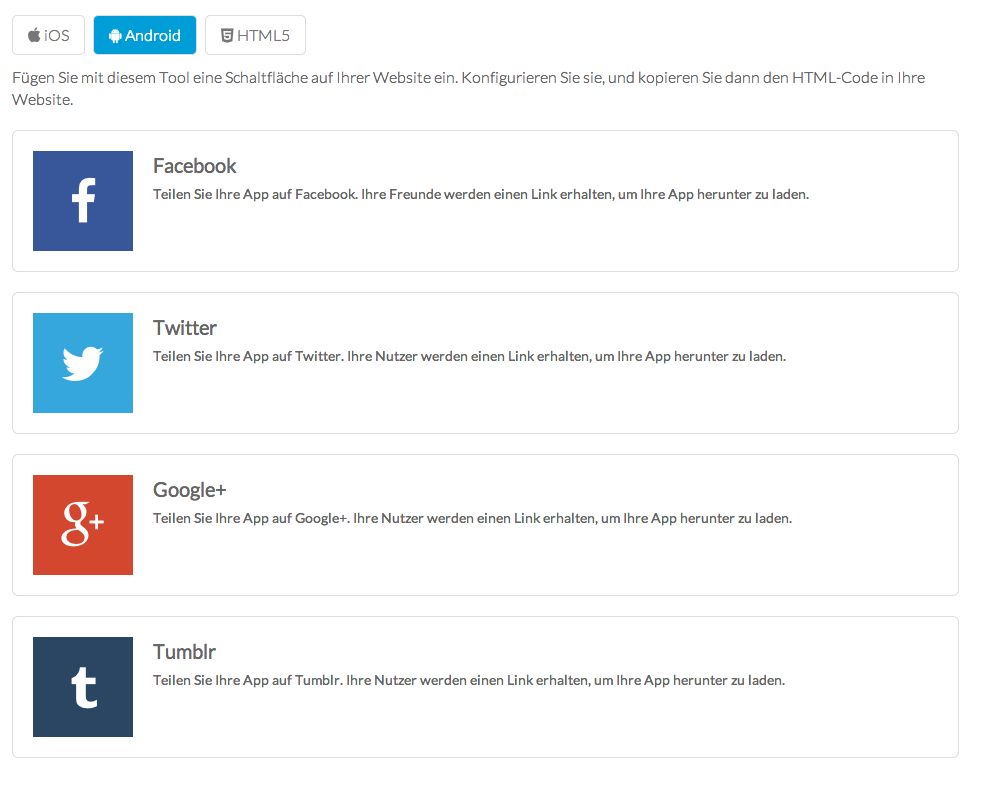Click the Twitter heading text
Viewport: 984px width, 790px height.
tap(184, 328)
